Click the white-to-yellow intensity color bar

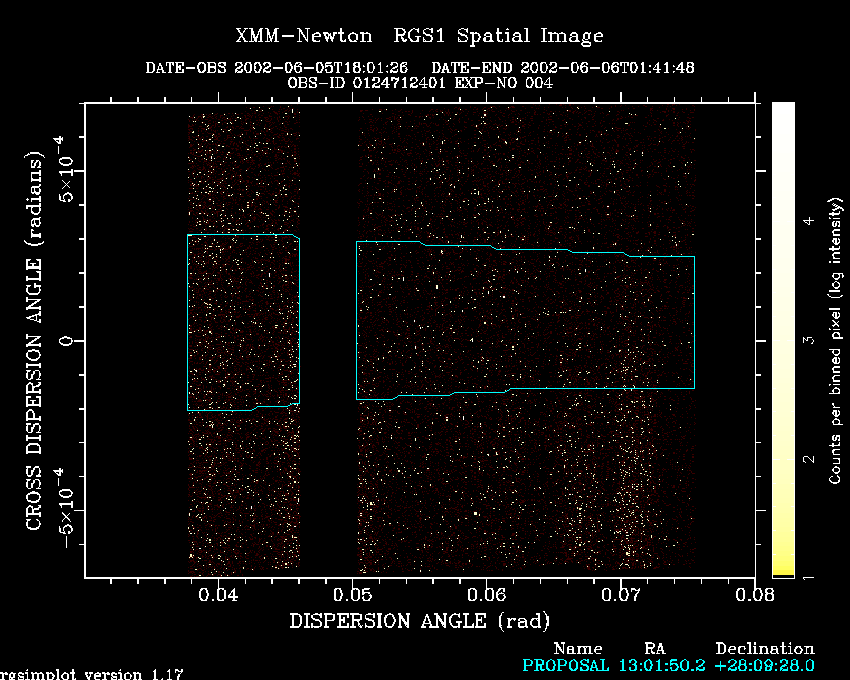(x=783, y=339)
